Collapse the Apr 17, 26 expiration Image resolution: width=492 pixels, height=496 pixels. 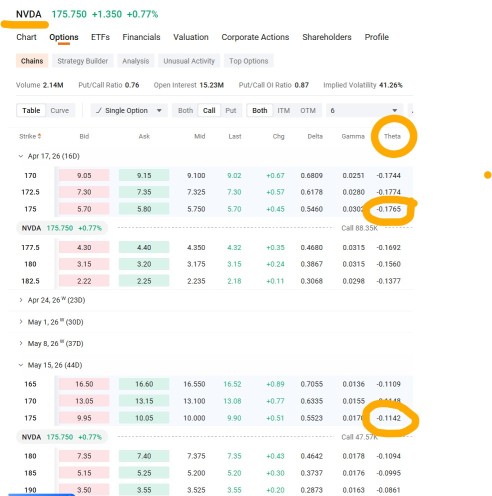(x=21, y=156)
